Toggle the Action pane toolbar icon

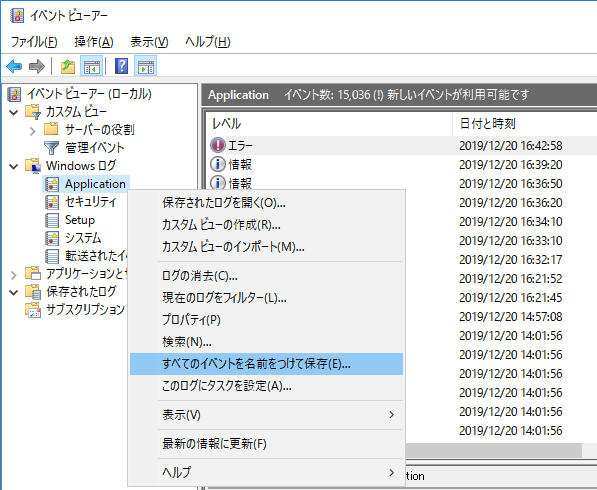(146, 66)
